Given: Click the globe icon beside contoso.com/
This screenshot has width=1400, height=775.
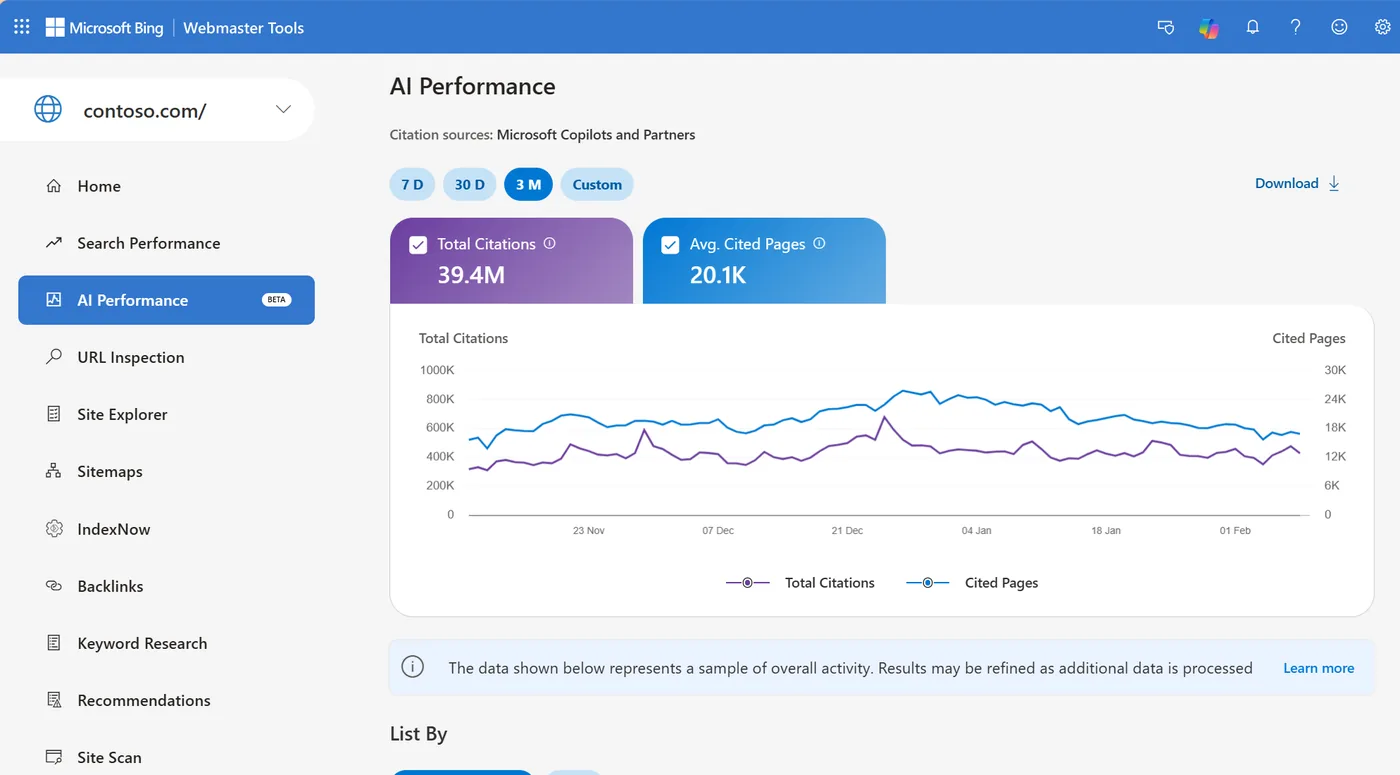Looking at the screenshot, I should [x=48, y=109].
